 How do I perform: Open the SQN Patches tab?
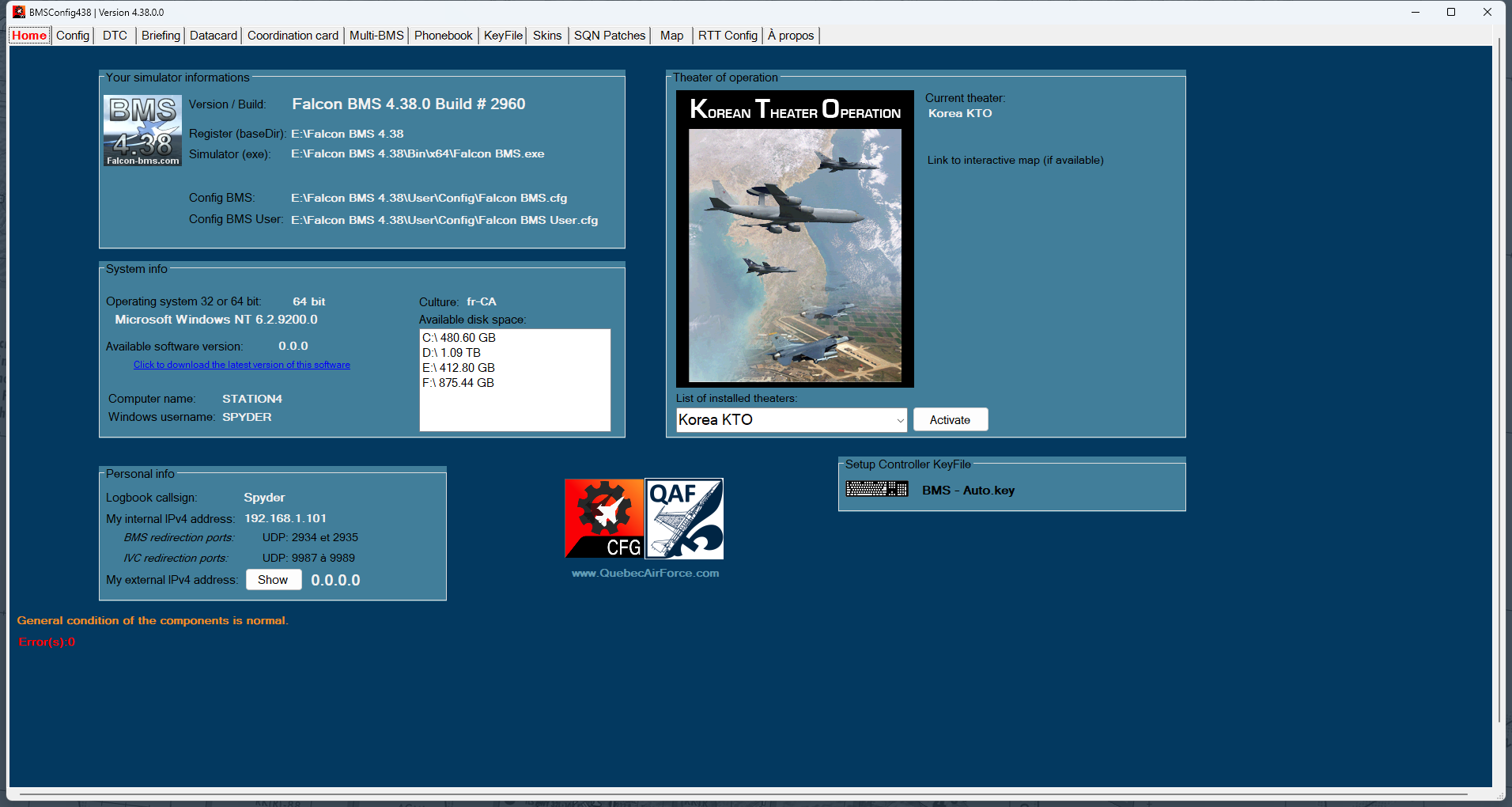610,36
